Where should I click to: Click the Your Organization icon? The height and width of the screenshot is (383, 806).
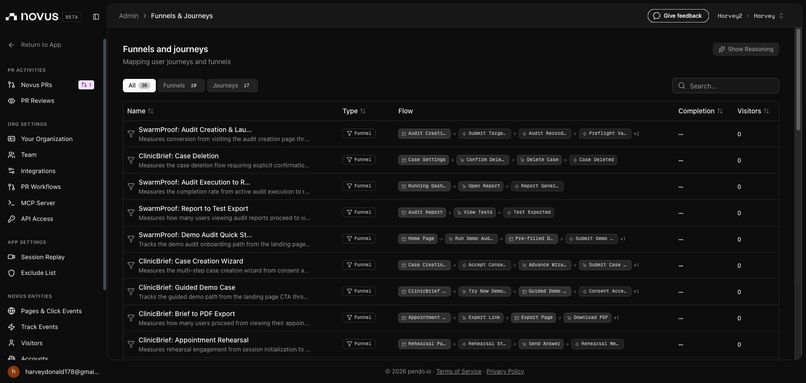coord(11,139)
